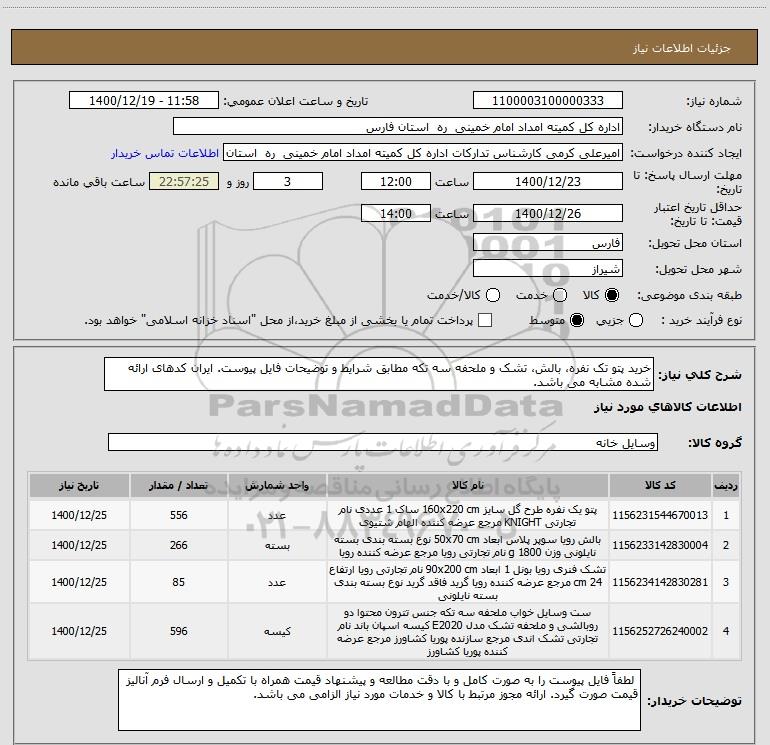
Task: Click the header title جزئیات اطلاعات نیاز
Action: 682,48
